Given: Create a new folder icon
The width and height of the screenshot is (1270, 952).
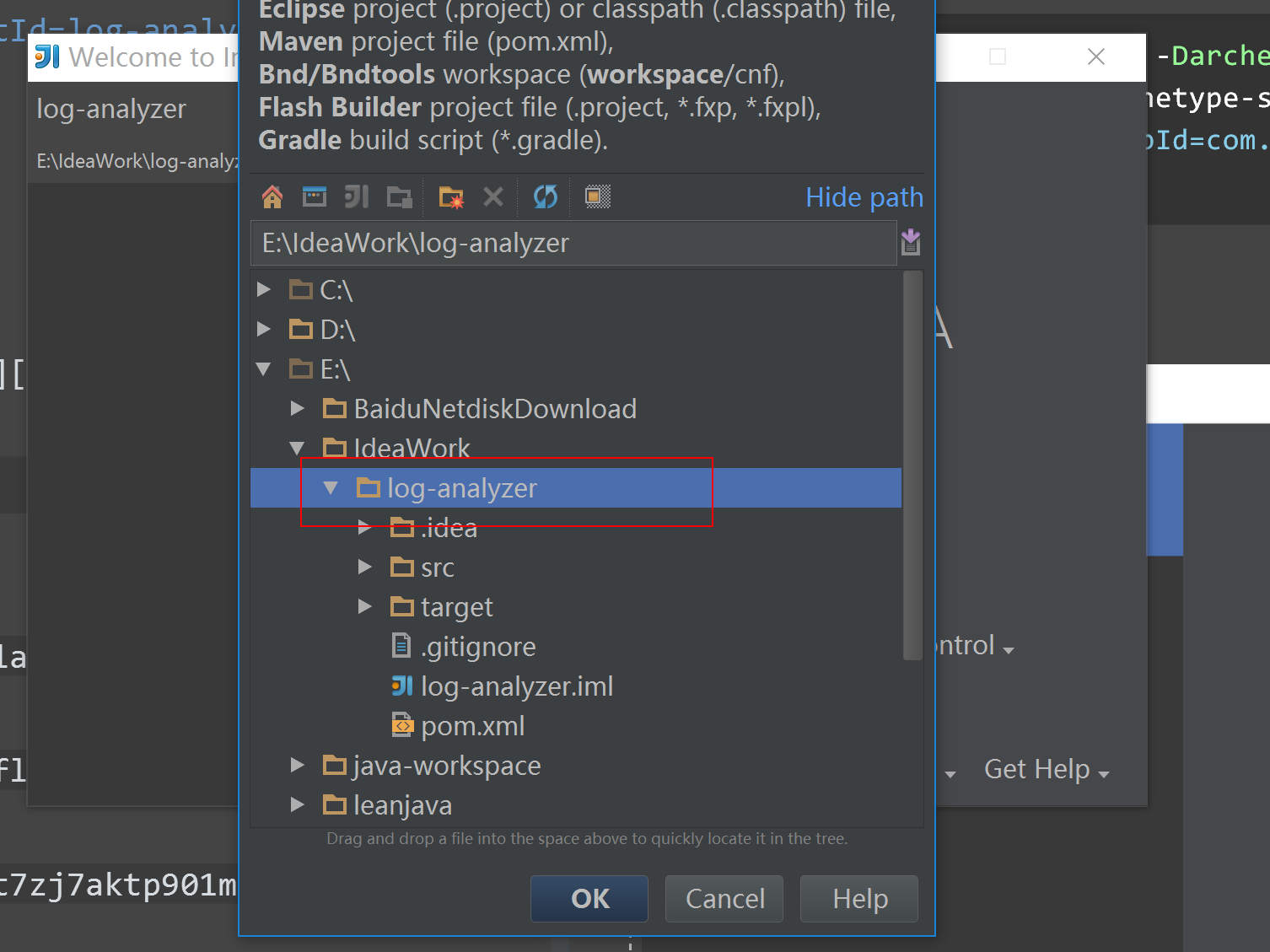Looking at the screenshot, I should (x=451, y=197).
